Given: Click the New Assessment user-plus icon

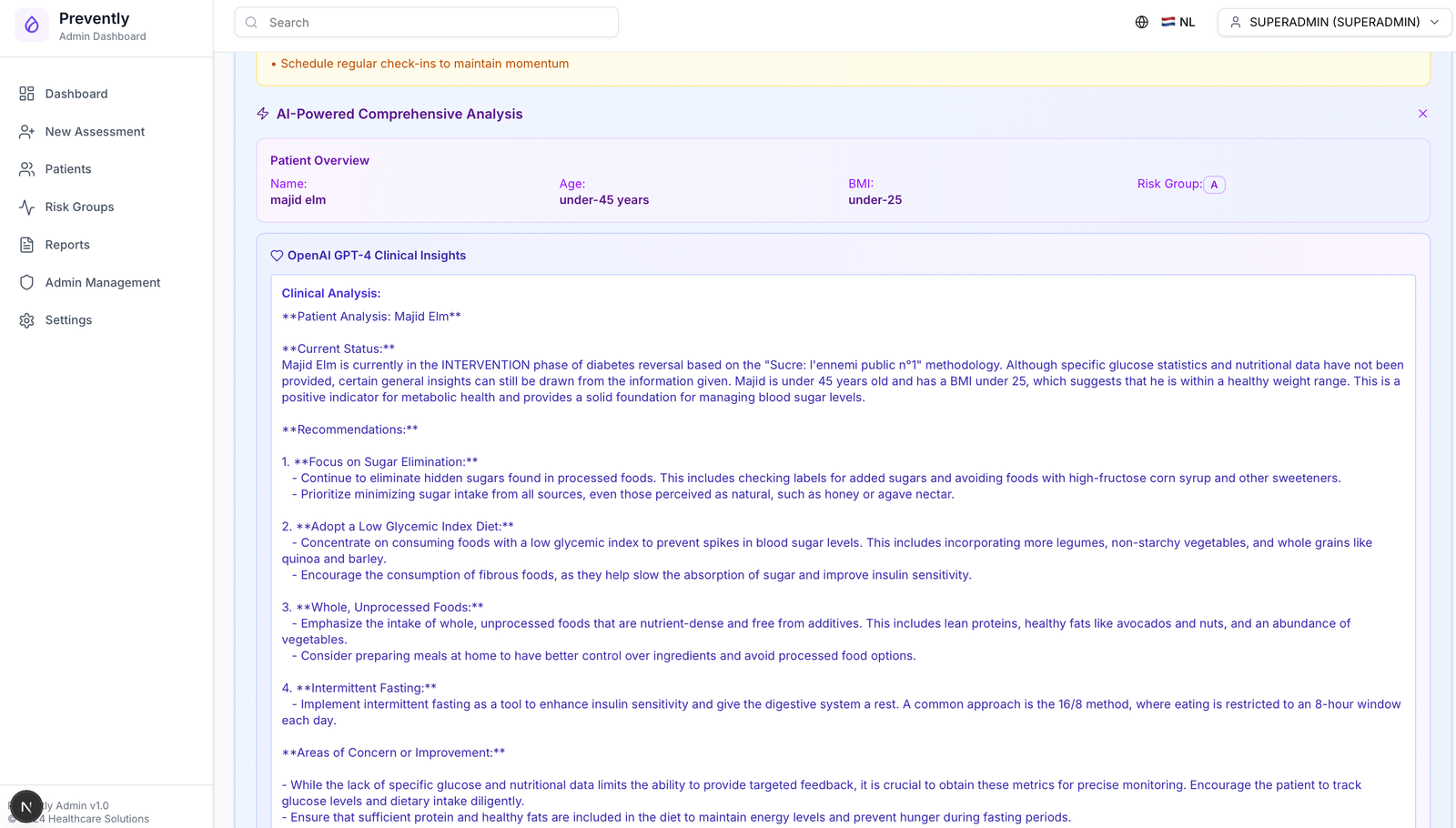Looking at the screenshot, I should (26, 132).
